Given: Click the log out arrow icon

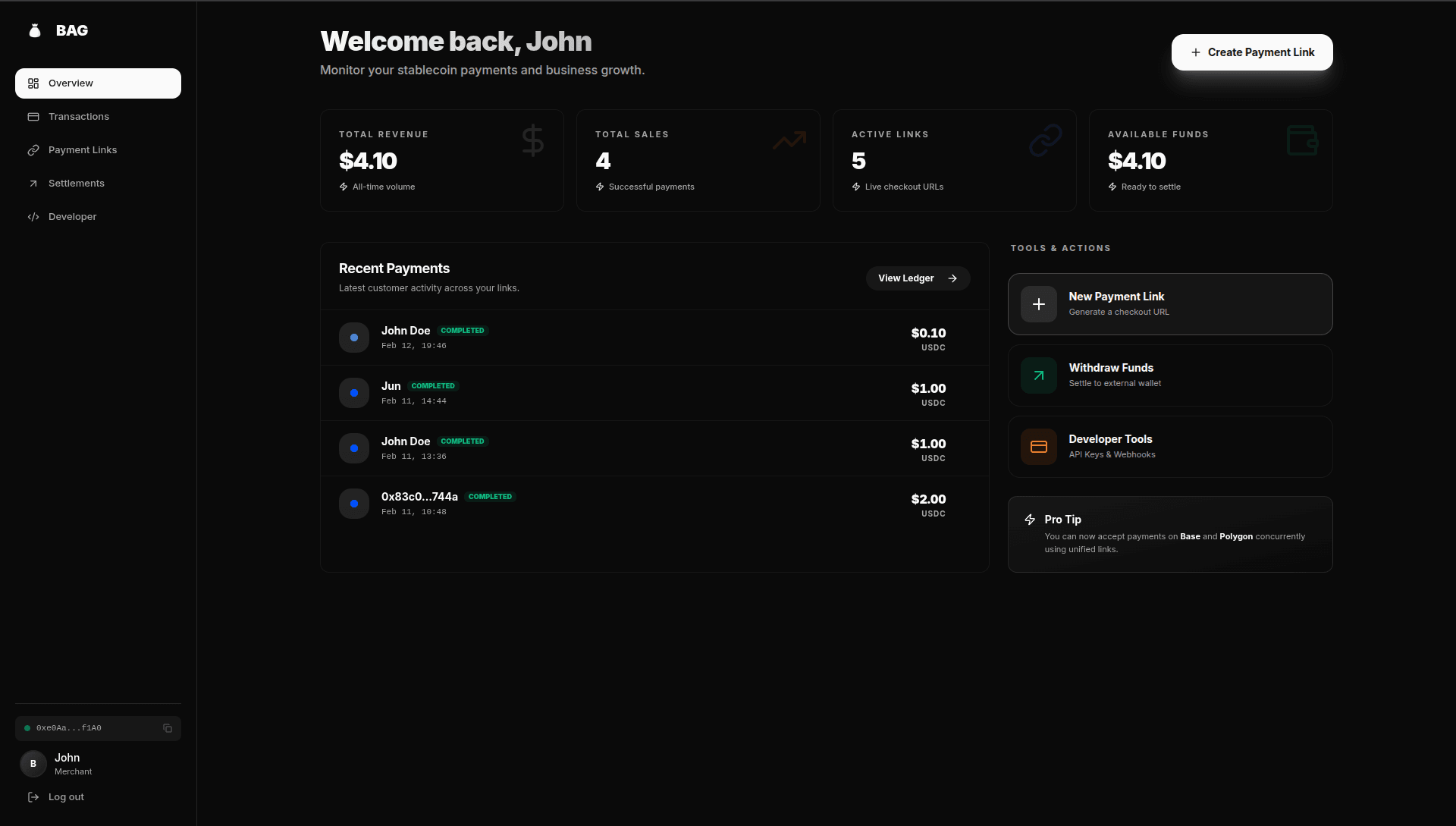Looking at the screenshot, I should [x=32, y=796].
